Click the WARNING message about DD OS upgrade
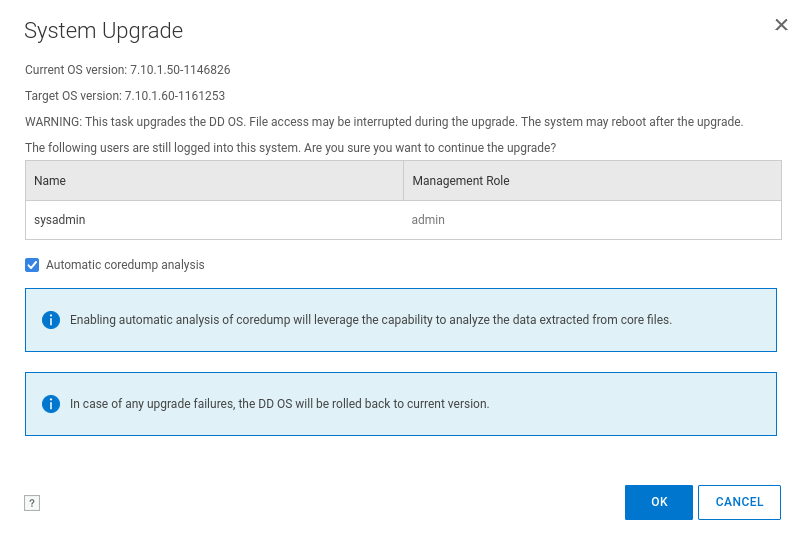 click(x=384, y=122)
